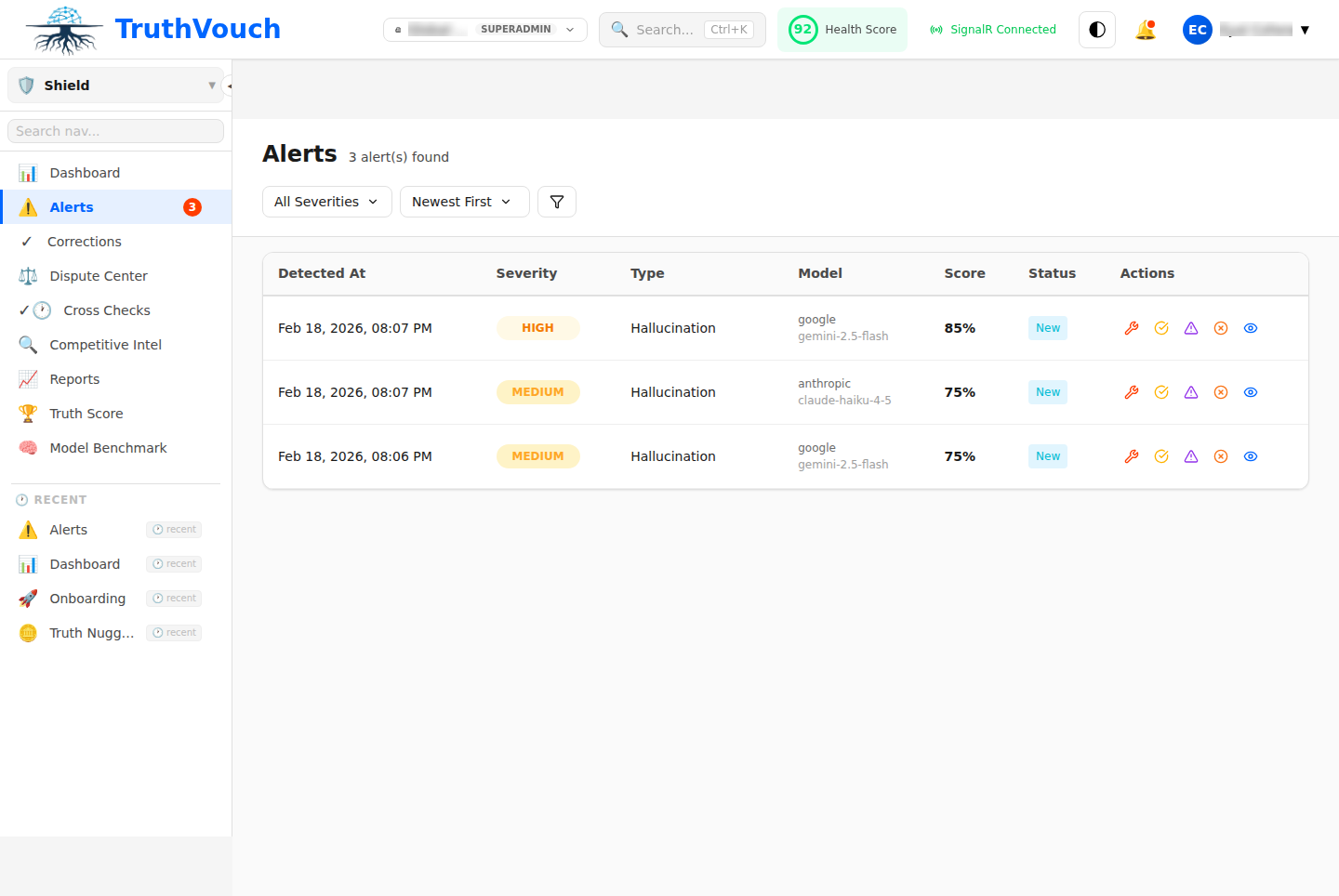The height and width of the screenshot is (896, 1339).
Task: Click the purple warning triangle action on the second alert
Action: (x=1191, y=392)
